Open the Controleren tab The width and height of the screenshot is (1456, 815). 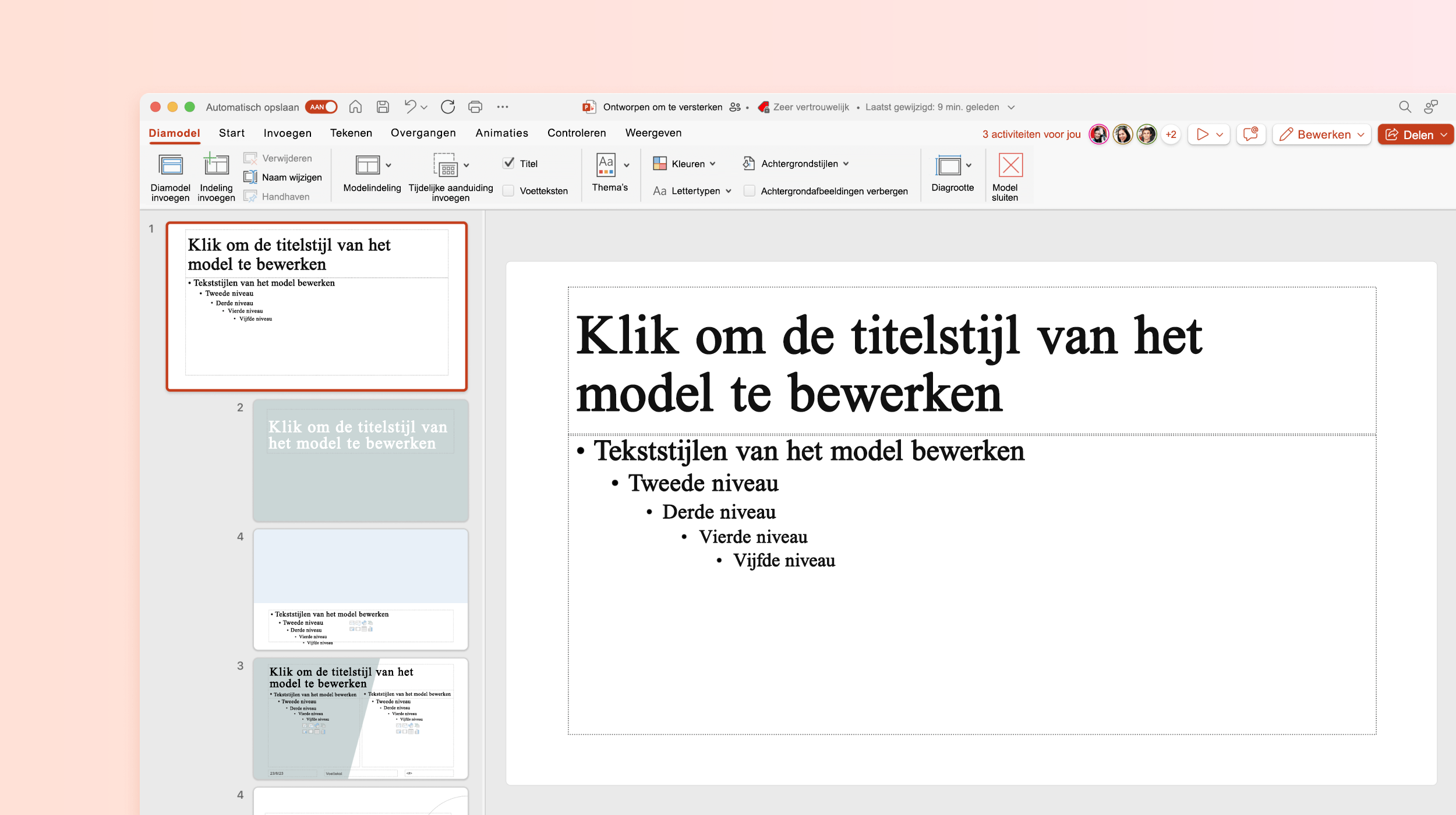pos(576,133)
